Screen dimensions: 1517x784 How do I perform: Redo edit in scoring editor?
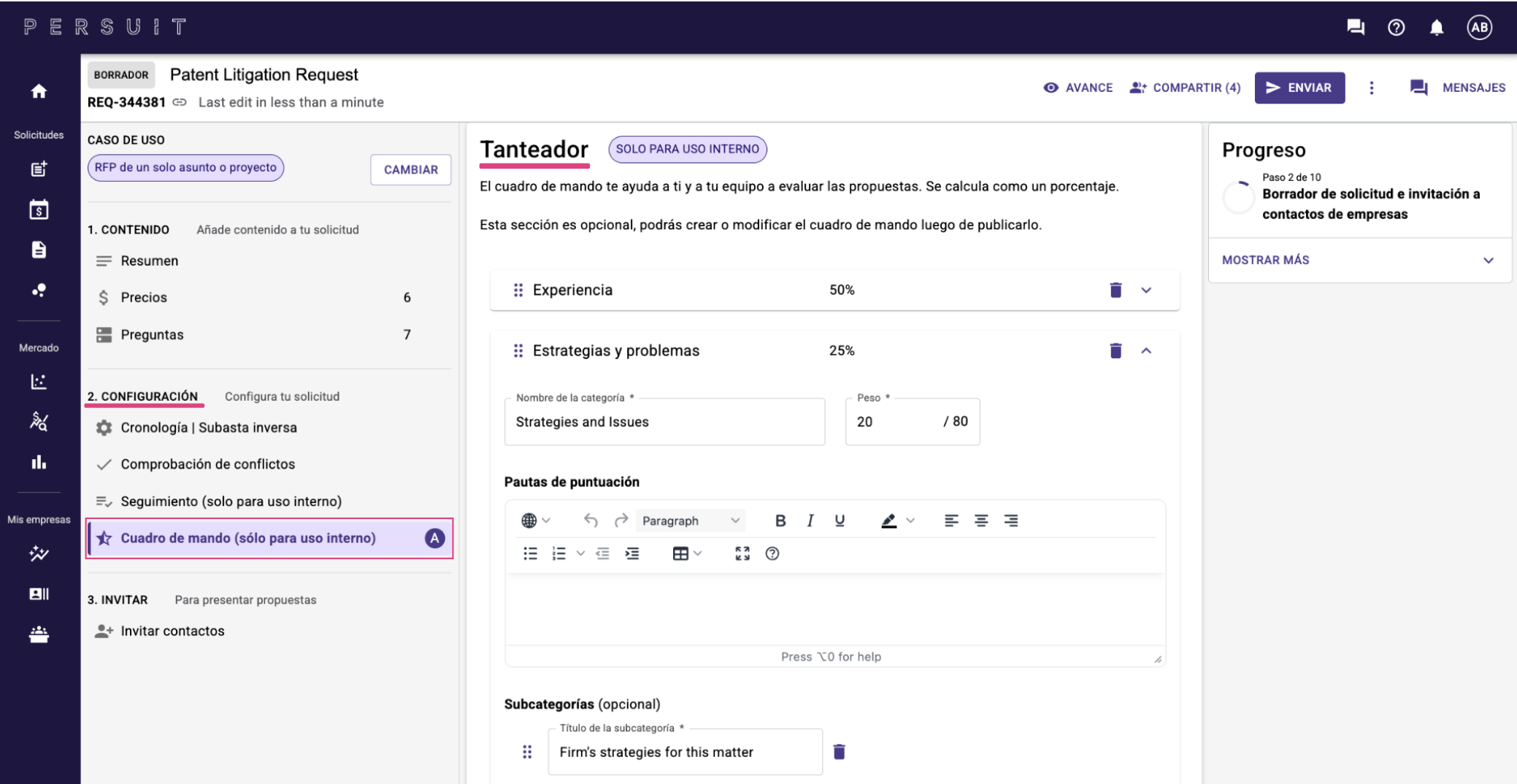[621, 520]
